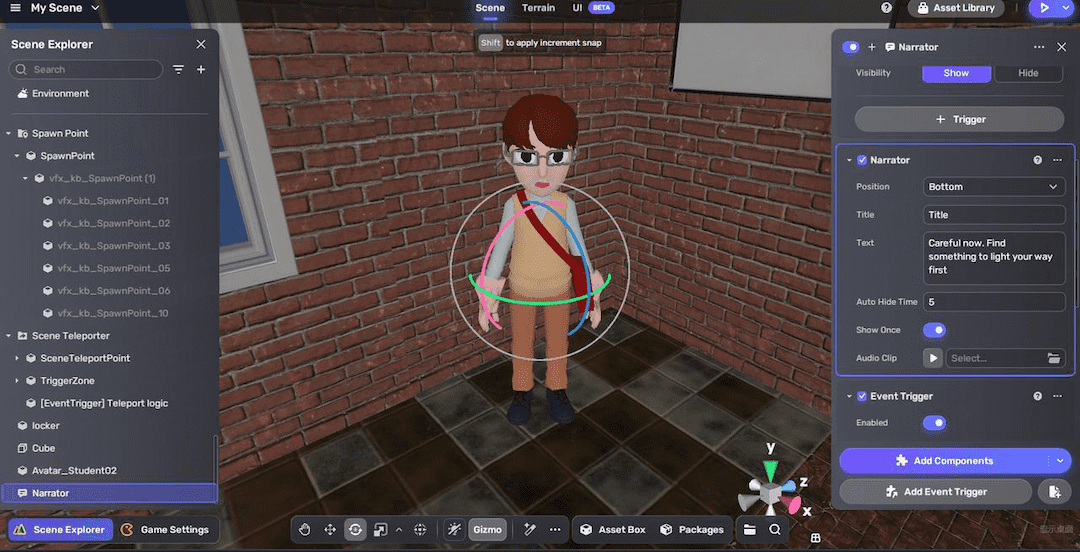Toggle the Show Once switch
Screen dimensions: 1080x552
[934, 330]
